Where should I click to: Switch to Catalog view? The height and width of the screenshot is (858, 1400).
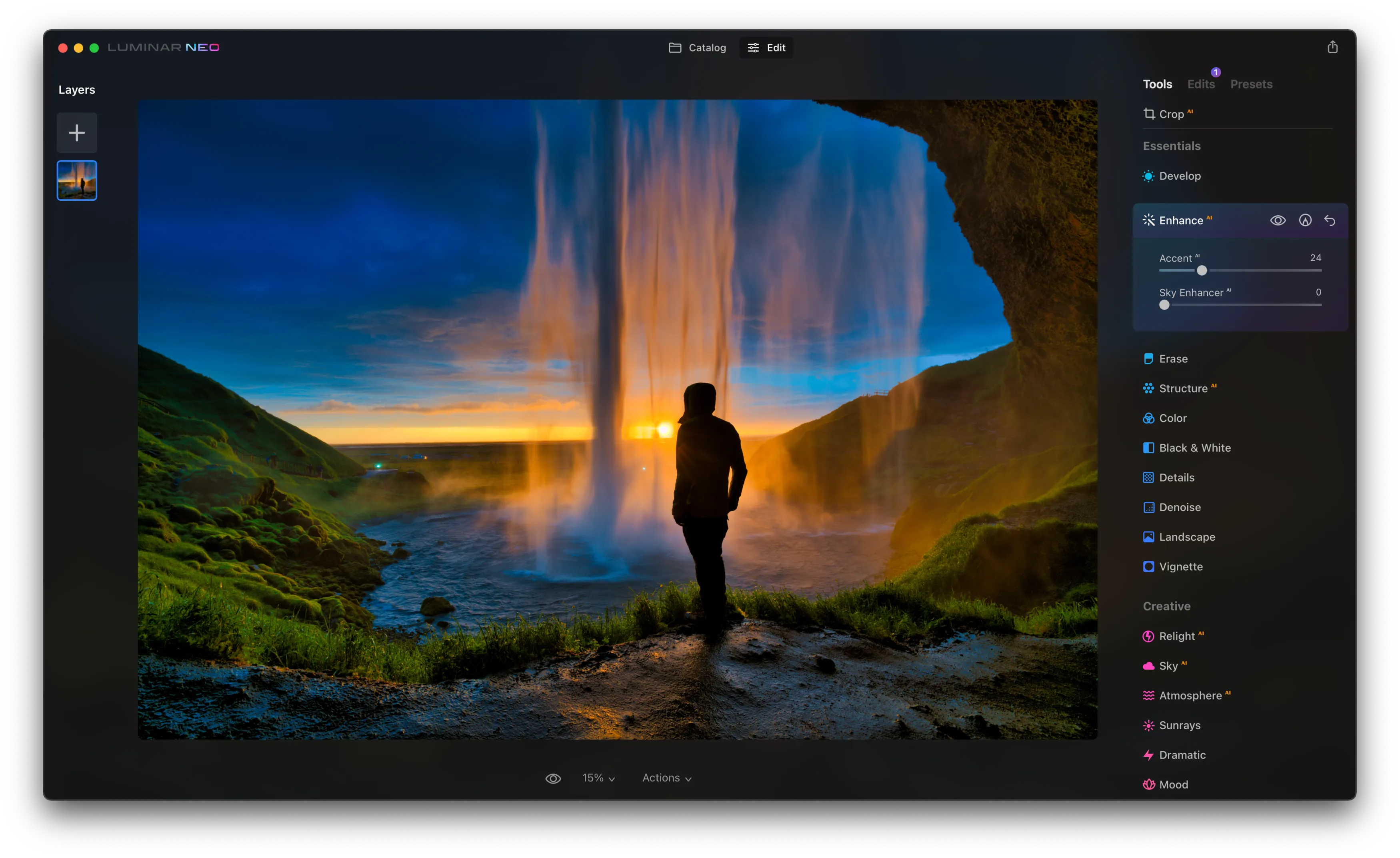click(x=696, y=48)
